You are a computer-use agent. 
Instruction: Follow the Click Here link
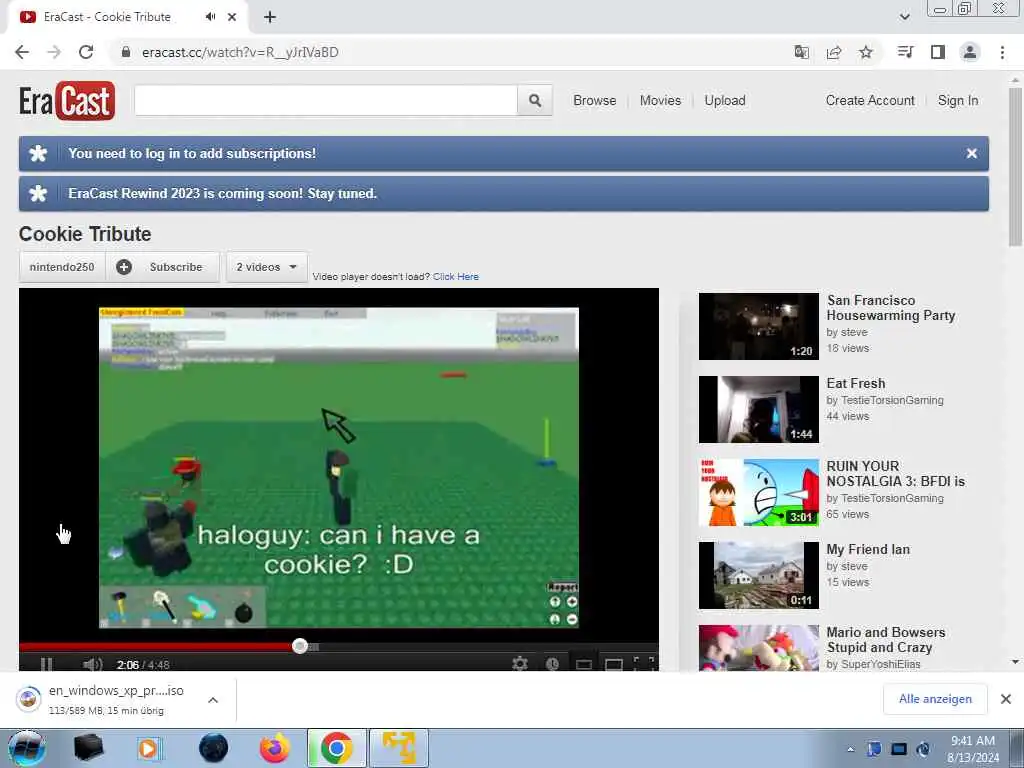click(456, 277)
